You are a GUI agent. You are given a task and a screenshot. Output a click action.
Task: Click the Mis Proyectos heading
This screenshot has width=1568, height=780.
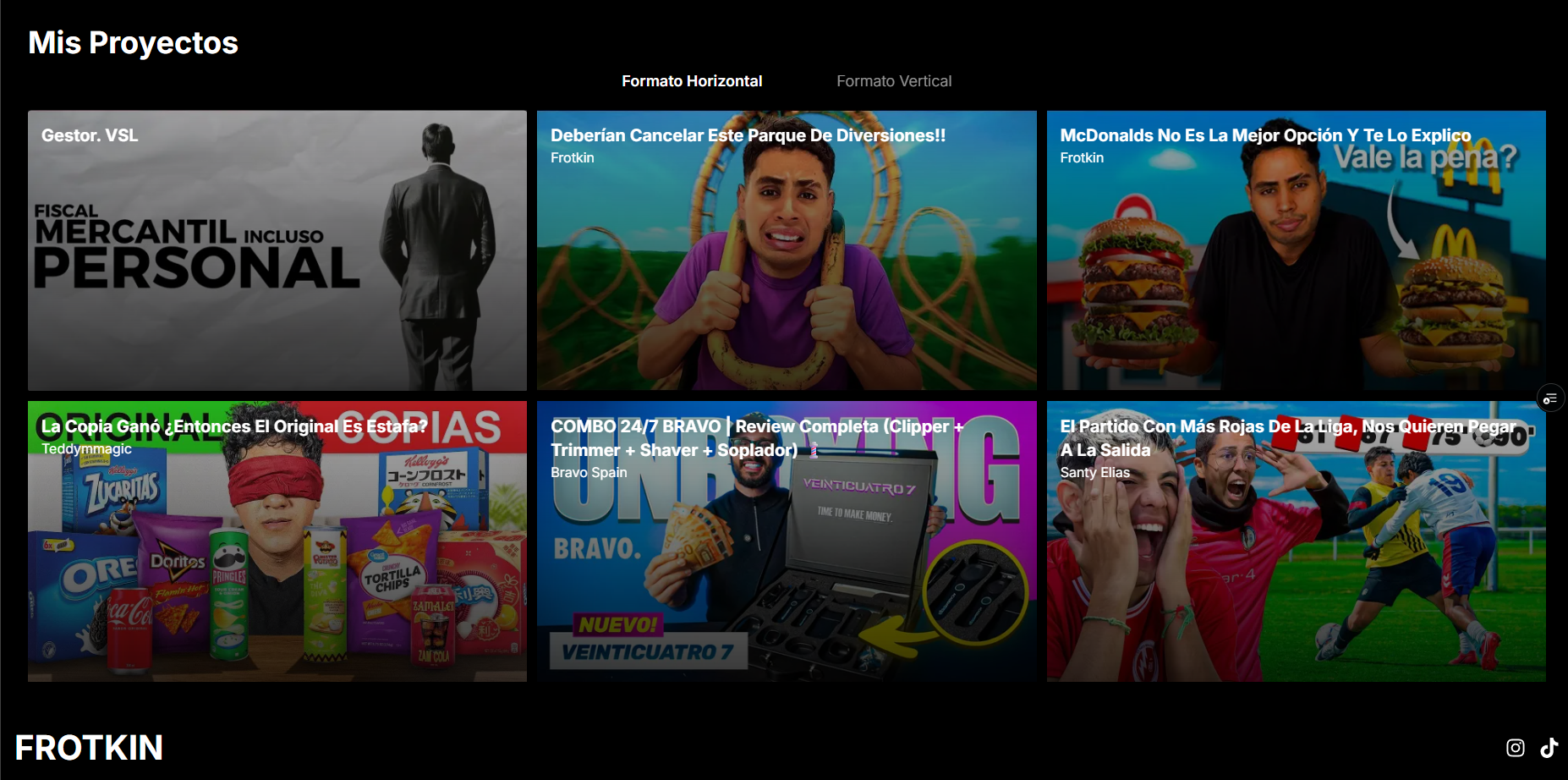(134, 43)
